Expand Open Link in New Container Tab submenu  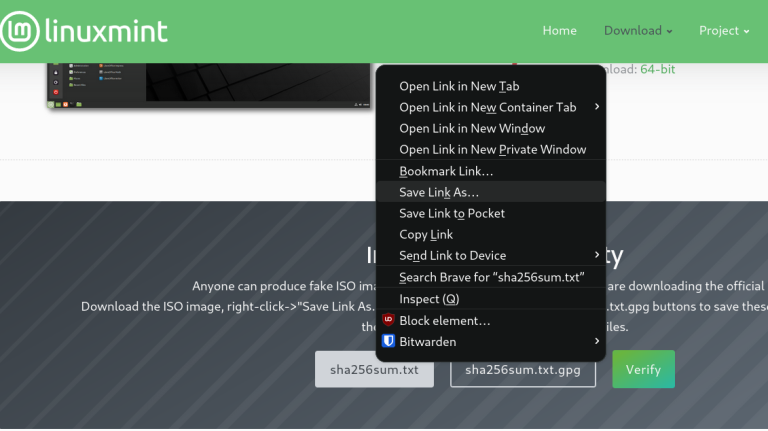point(597,107)
